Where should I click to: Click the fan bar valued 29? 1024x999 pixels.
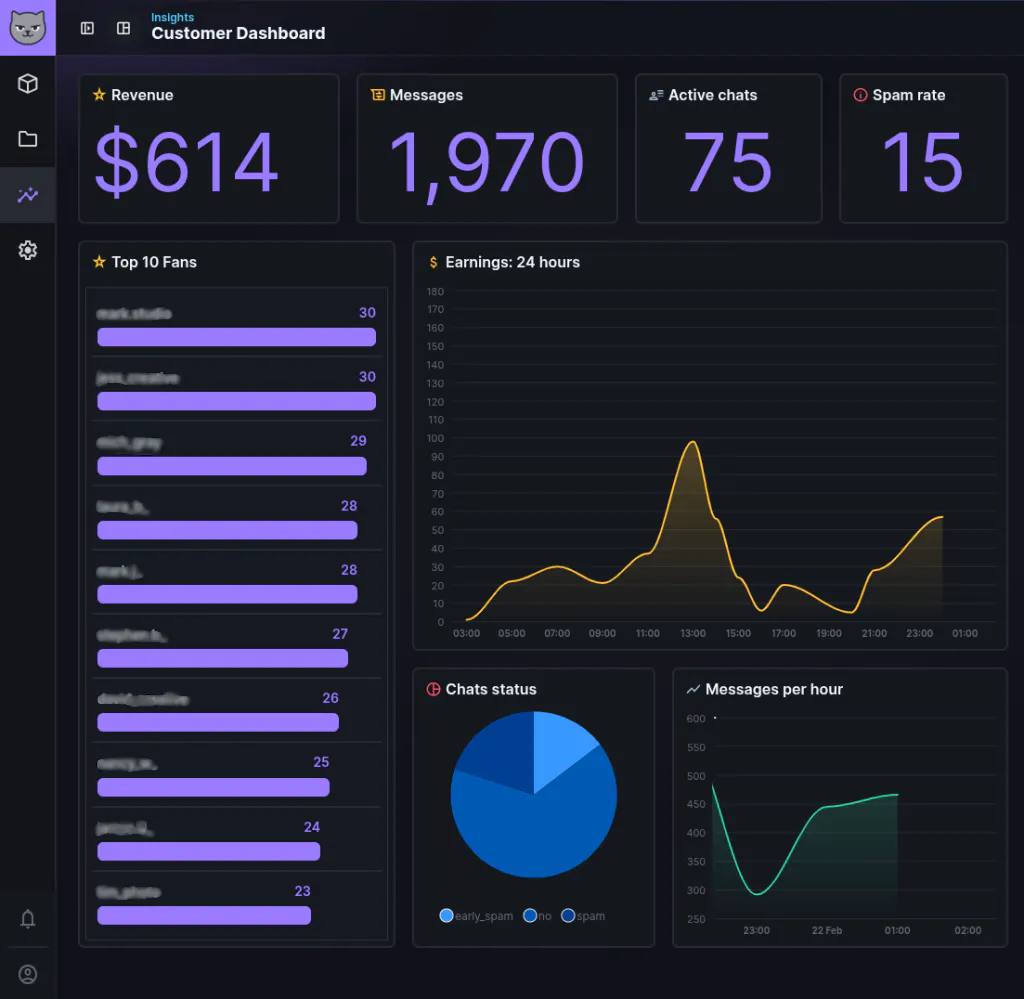tap(232, 466)
